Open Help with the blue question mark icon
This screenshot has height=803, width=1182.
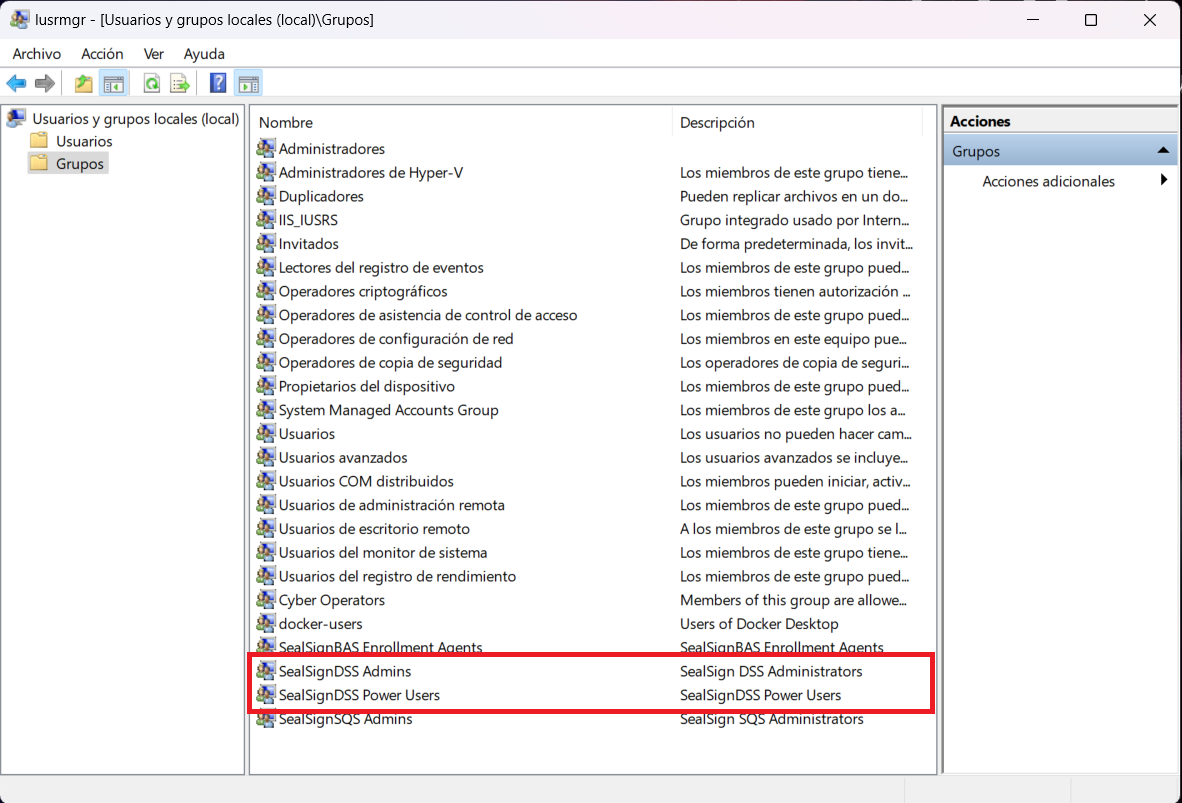[x=218, y=84]
